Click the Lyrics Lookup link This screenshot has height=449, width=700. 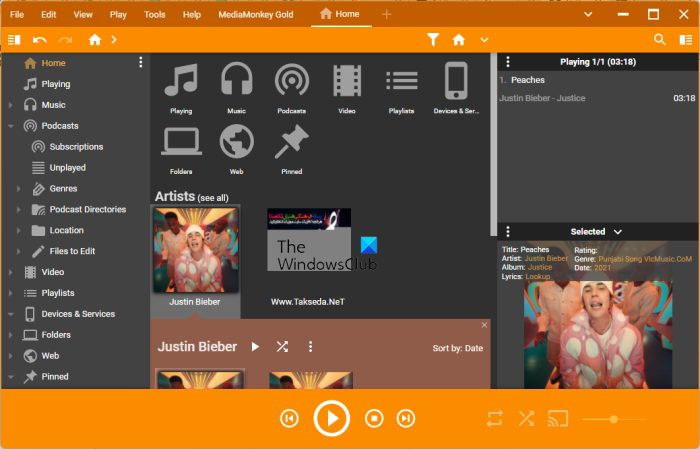(x=539, y=276)
